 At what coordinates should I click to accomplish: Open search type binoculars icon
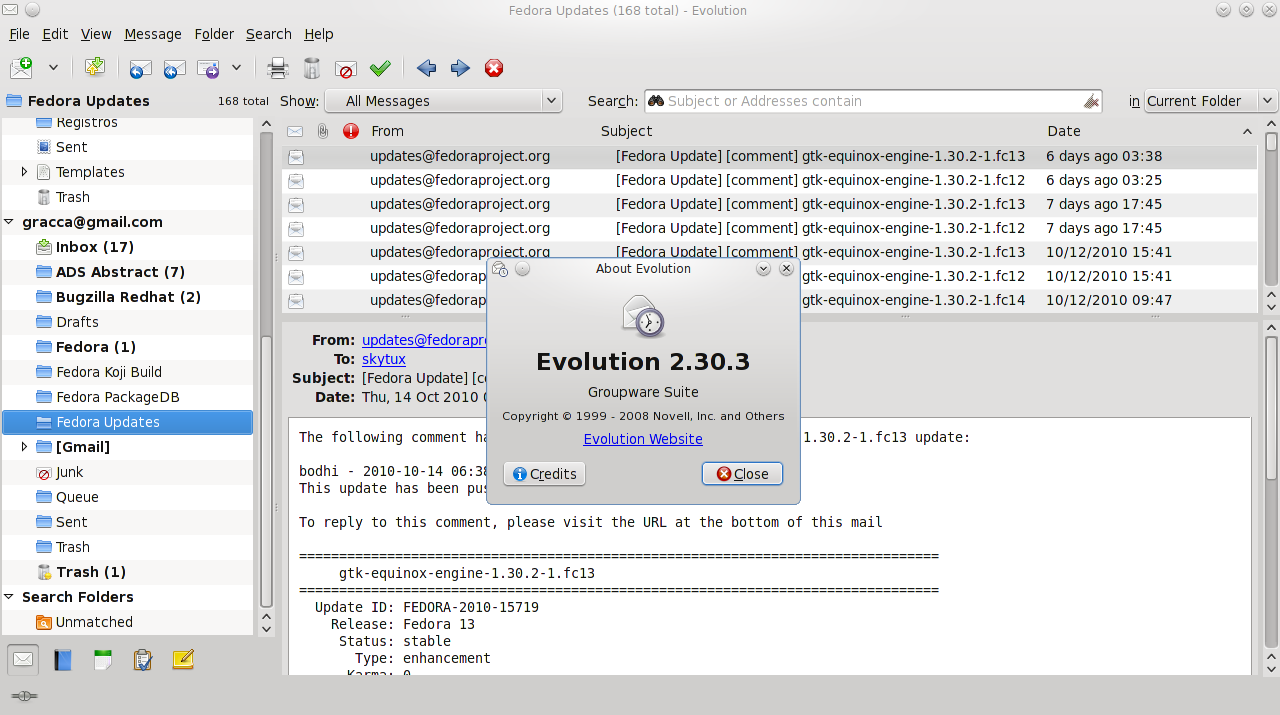[x=656, y=100]
